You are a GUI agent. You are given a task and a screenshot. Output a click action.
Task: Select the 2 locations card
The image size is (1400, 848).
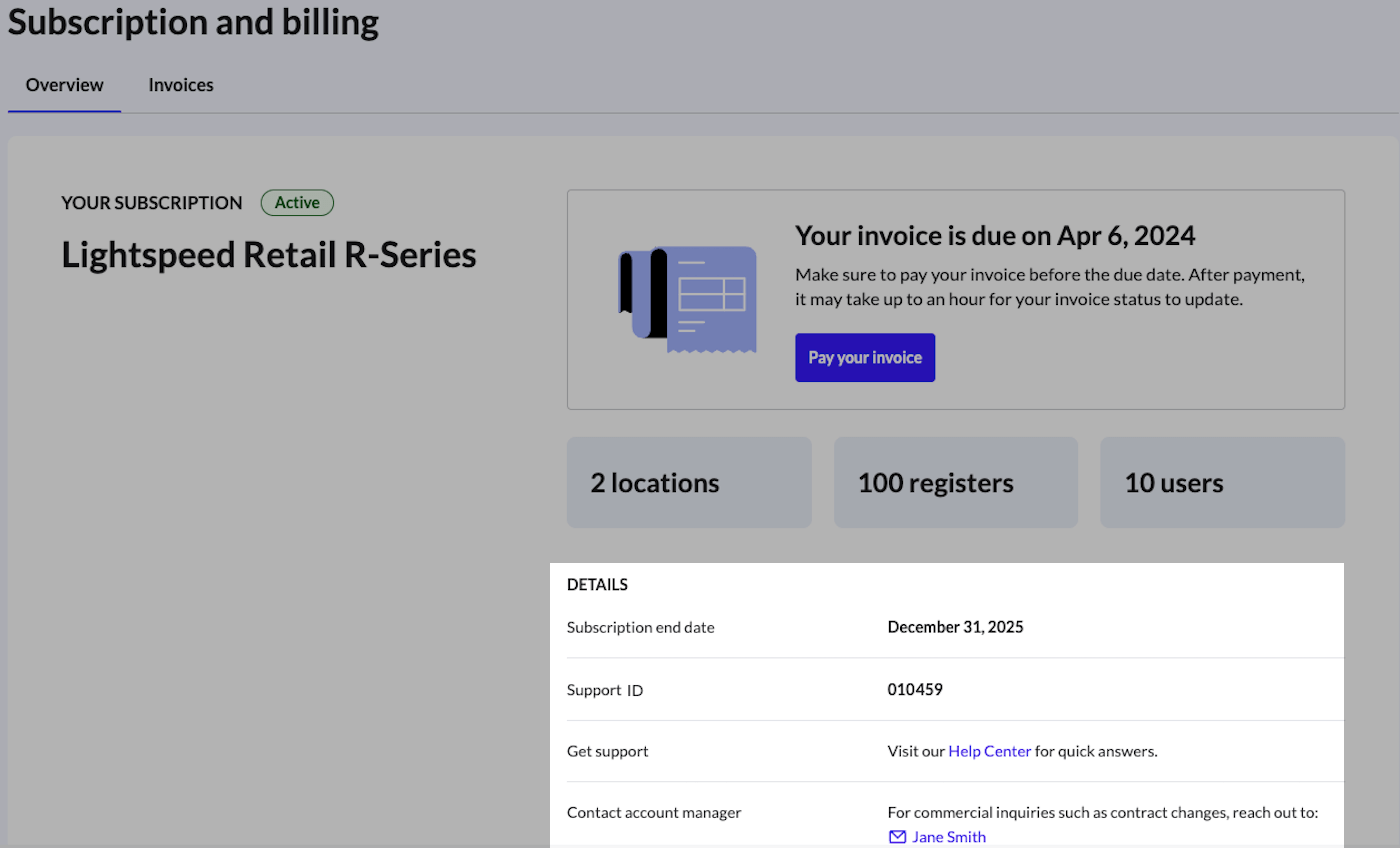(x=689, y=483)
